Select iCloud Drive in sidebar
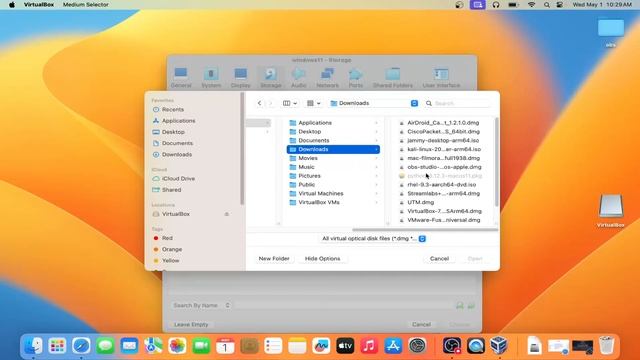This screenshot has height=360, width=640. [x=178, y=178]
